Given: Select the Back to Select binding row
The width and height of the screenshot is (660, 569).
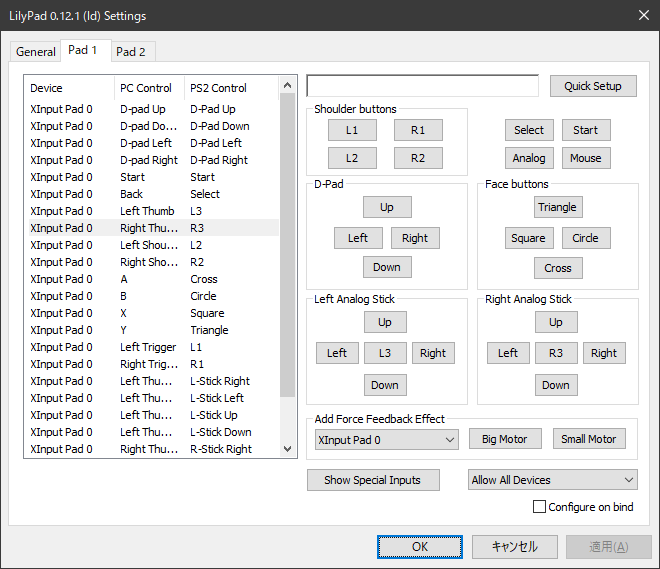Looking at the screenshot, I should pyautogui.click(x=154, y=194).
